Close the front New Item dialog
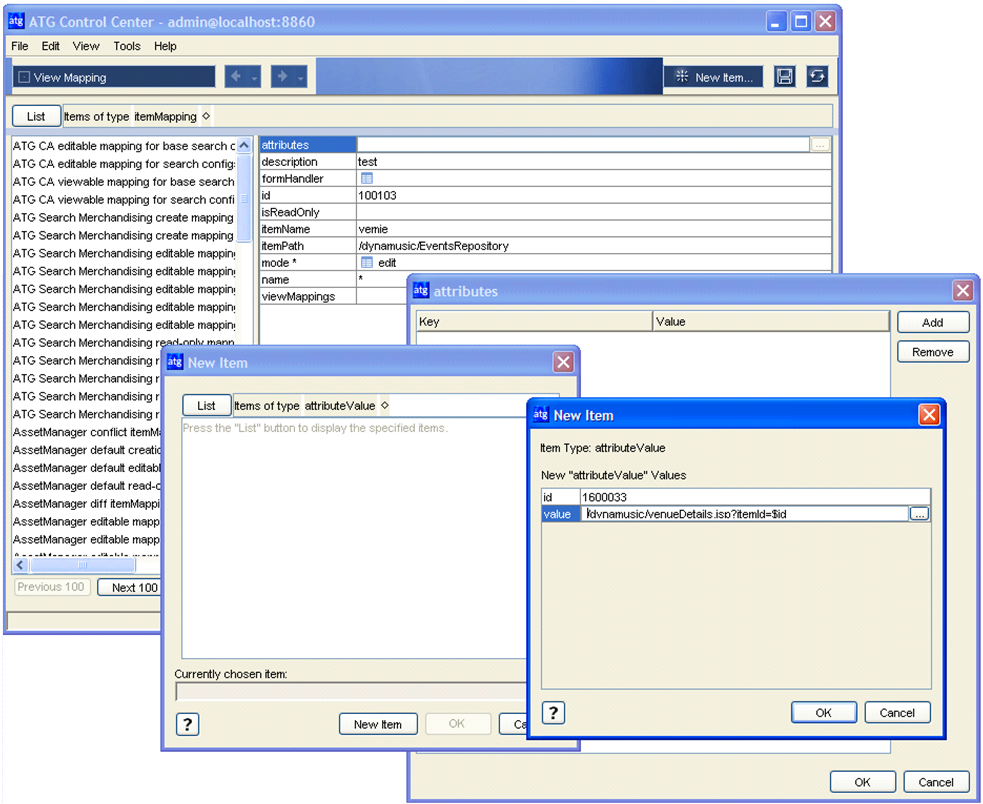 pyautogui.click(x=928, y=415)
